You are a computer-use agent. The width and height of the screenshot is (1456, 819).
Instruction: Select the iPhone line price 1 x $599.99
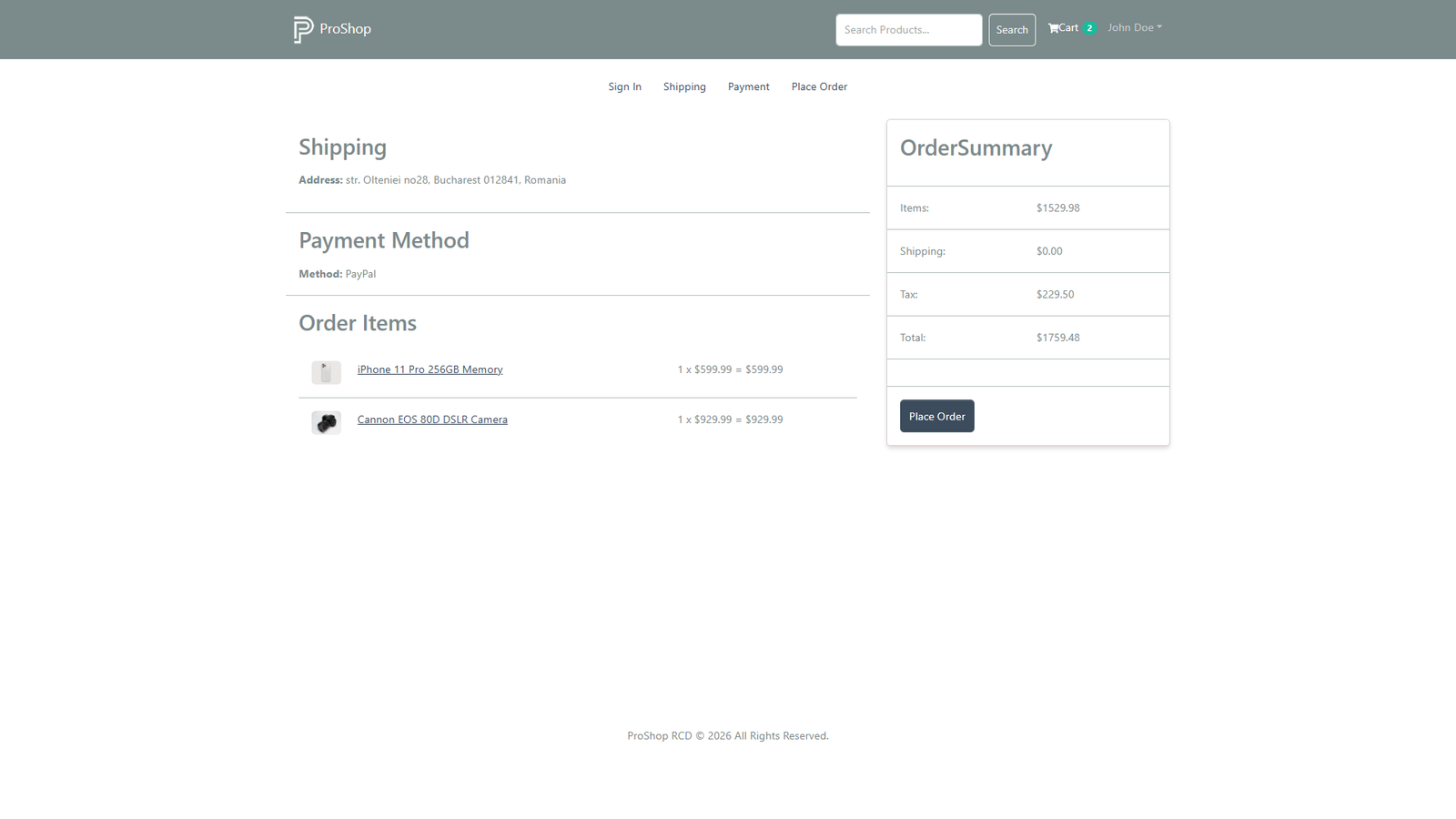(x=730, y=369)
